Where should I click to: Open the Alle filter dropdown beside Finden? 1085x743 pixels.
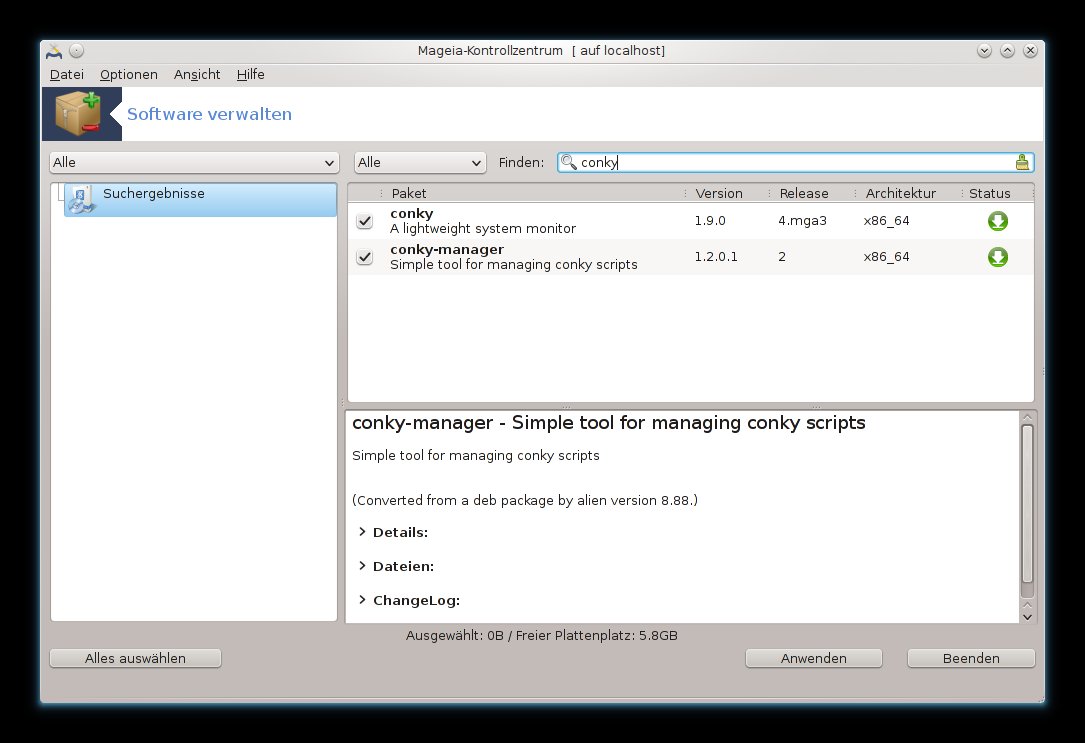[x=420, y=162]
